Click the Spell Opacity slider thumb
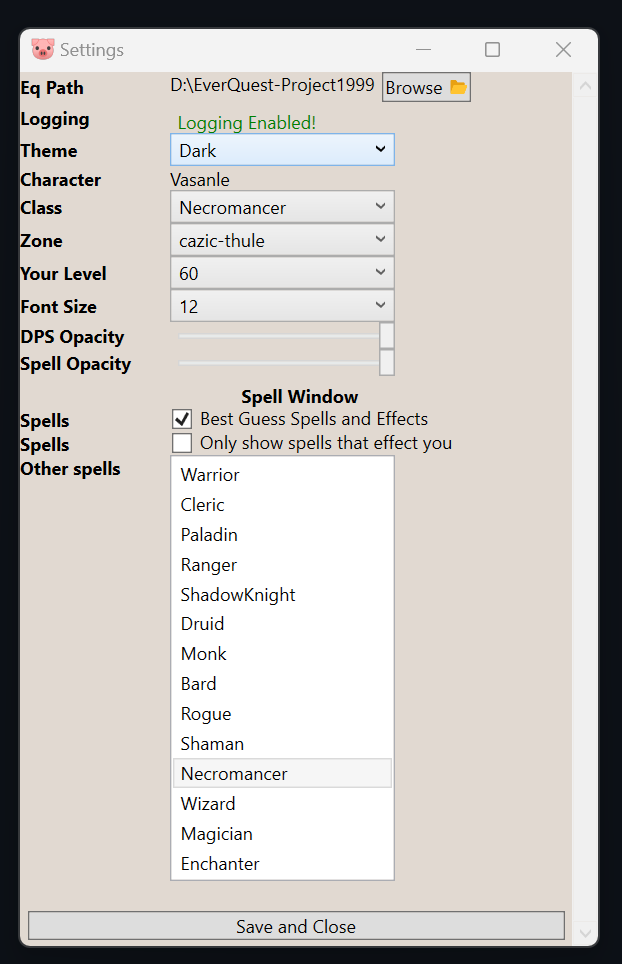 pyautogui.click(x=387, y=363)
